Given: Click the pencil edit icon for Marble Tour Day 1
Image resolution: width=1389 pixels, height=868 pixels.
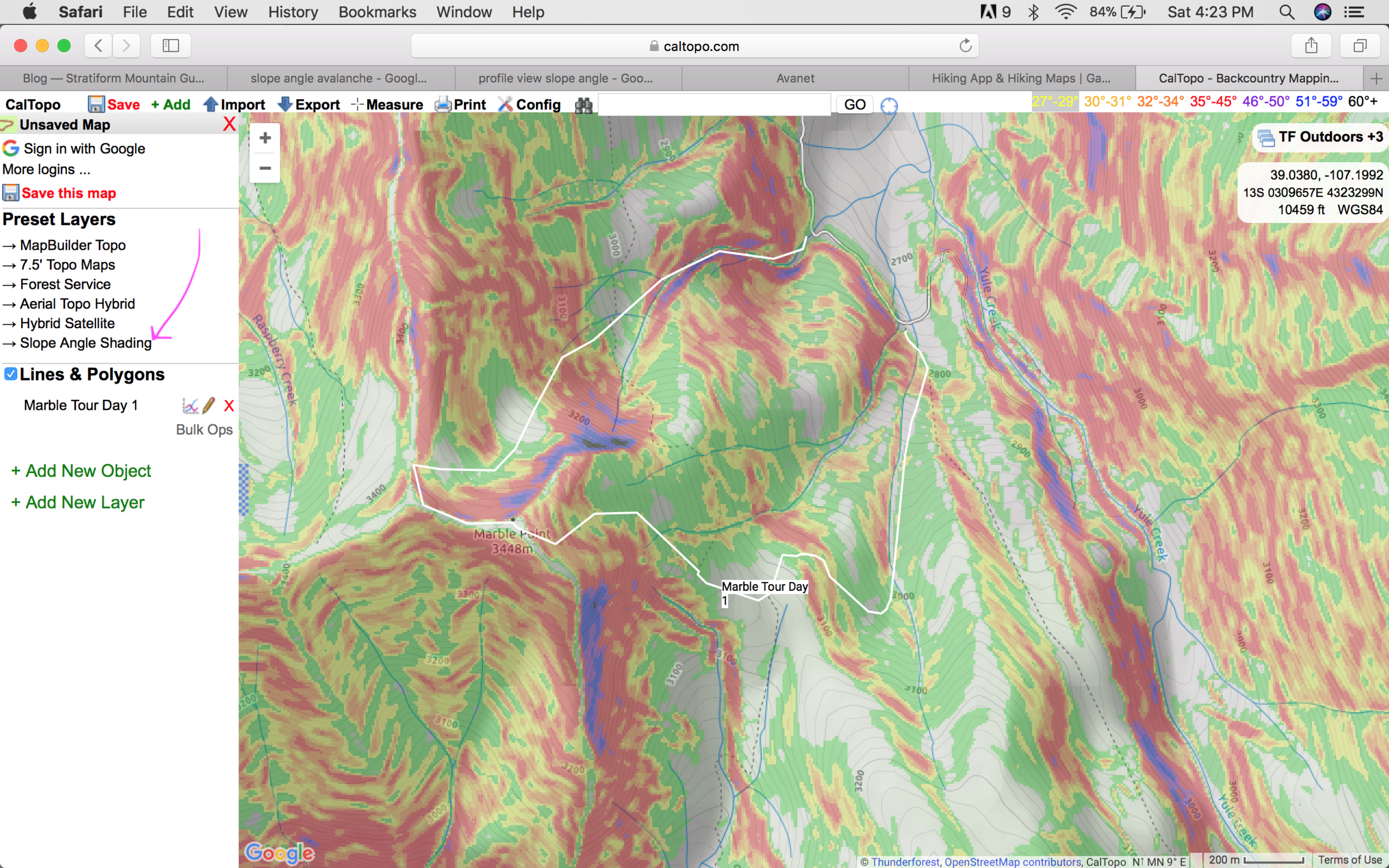Looking at the screenshot, I should pyautogui.click(x=209, y=405).
